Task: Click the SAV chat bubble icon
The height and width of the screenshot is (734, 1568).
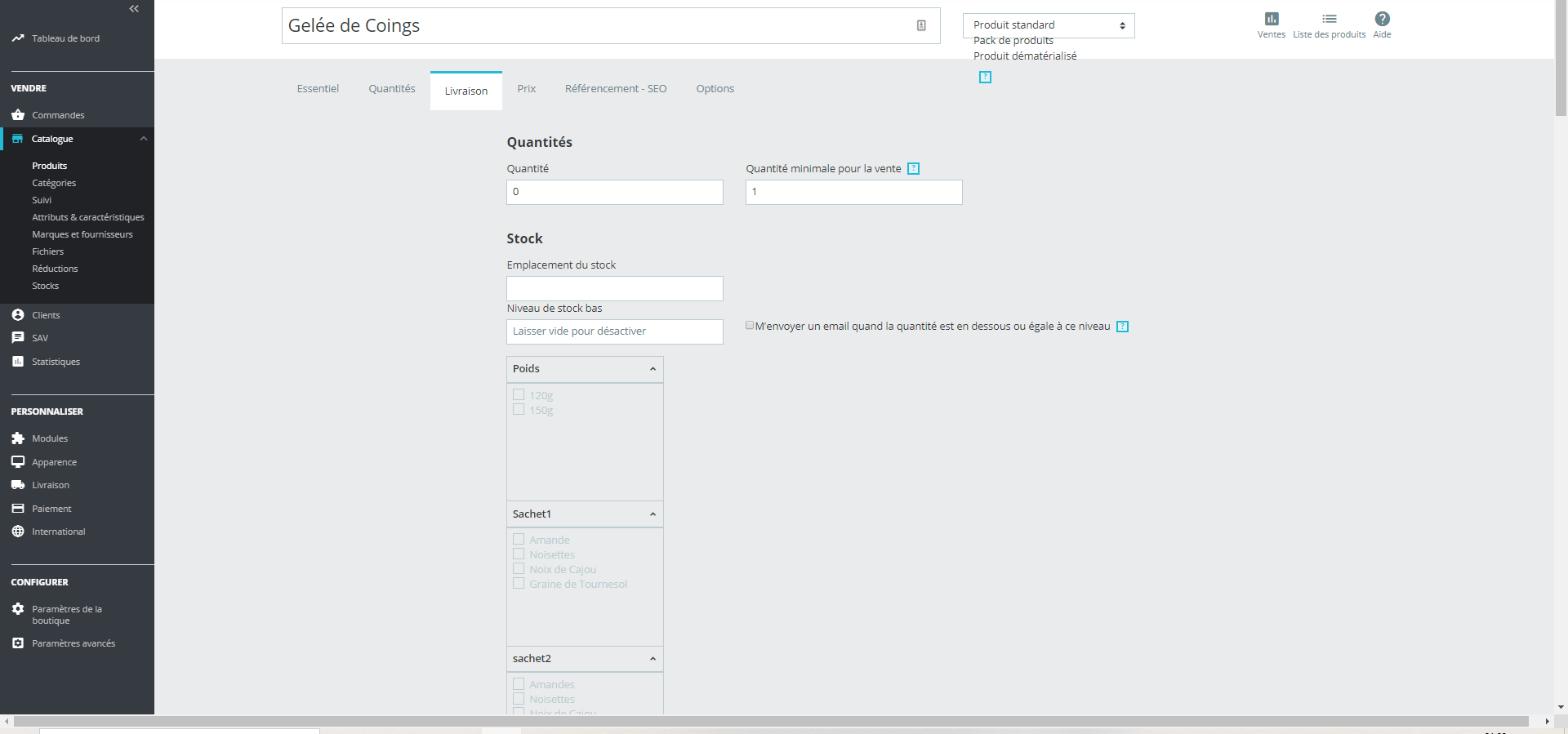Action: click(18, 337)
